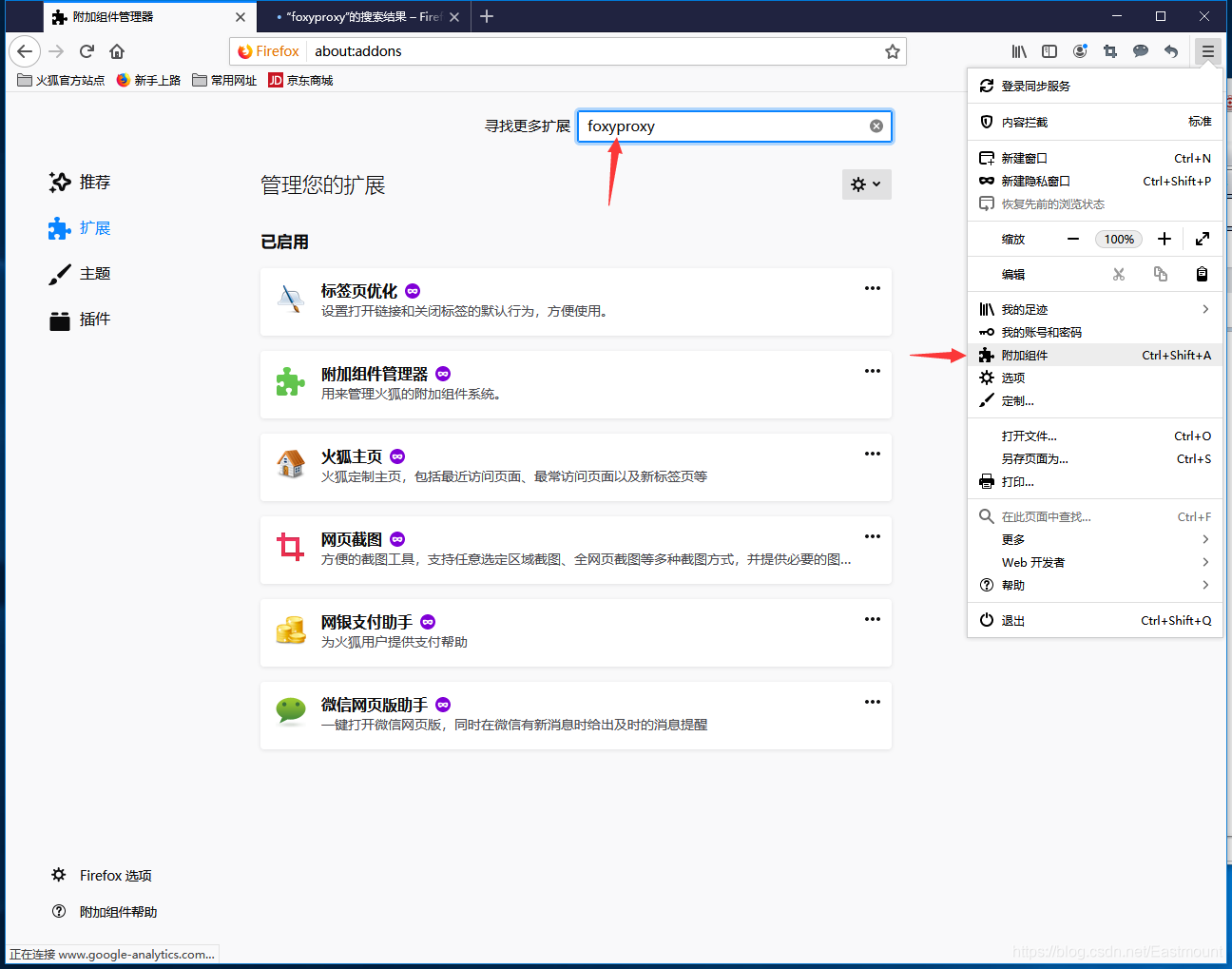This screenshot has height=969, width=1232.
Task: Open more options for 火狐主页
Action: tap(873, 454)
